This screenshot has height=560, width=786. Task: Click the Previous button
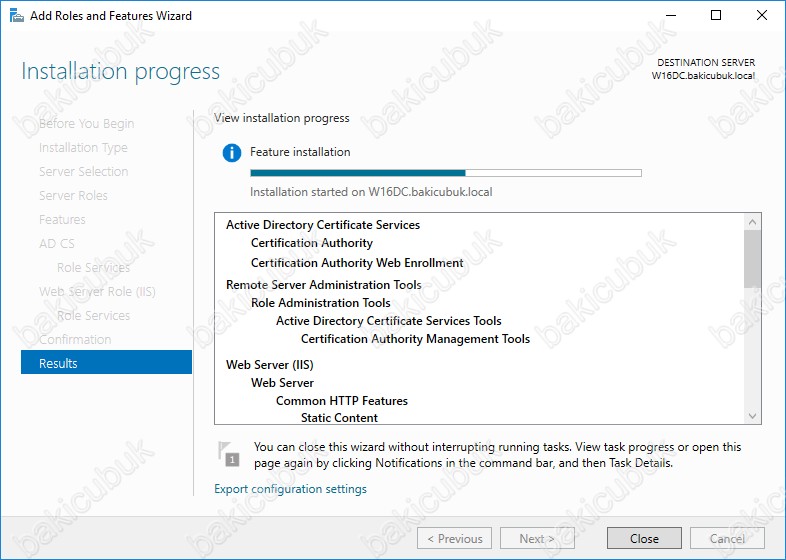454,538
